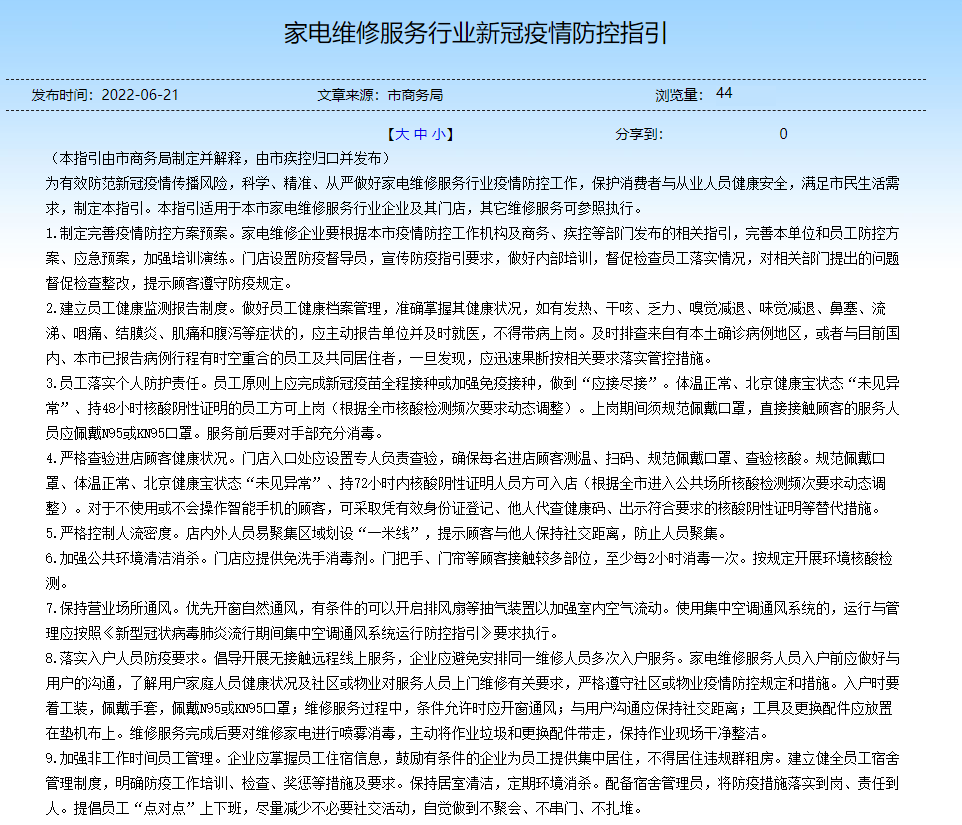This screenshot has height=825, width=962.
Task: Click paragraph 4 on 严格查验进店顾客健康状况
Action: pos(470,483)
